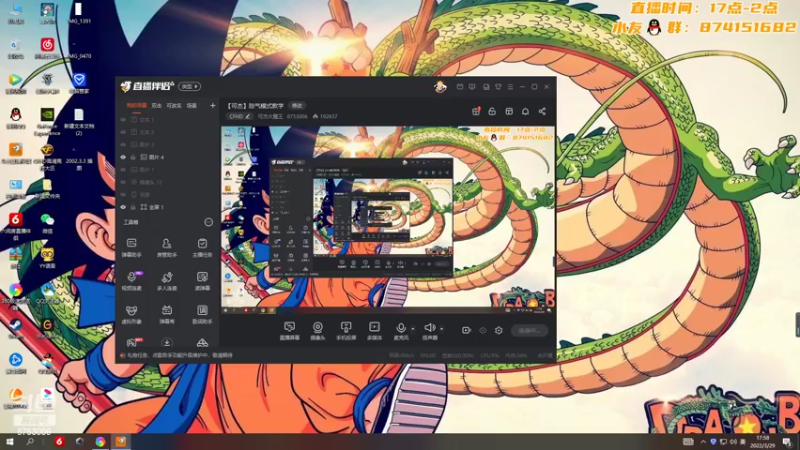The height and width of the screenshot is (450, 800).
Task: Hide the 图片 4 source
Action: coord(123,157)
